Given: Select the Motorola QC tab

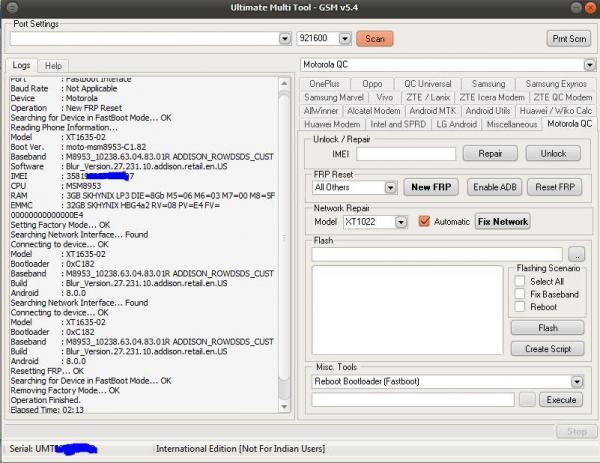Looking at the screenshot, I should [x=569, y=124].
